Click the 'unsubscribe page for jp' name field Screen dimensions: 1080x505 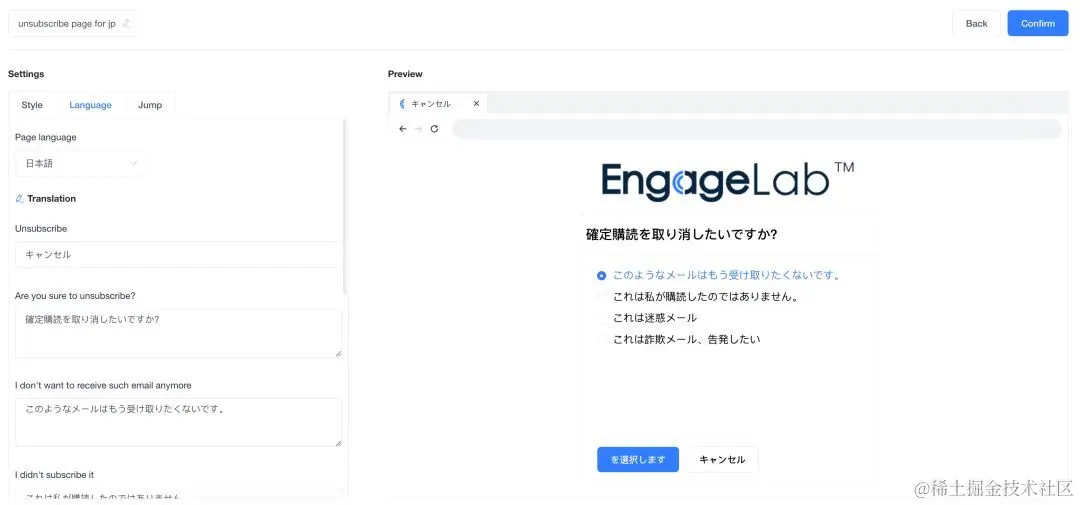tap(72, 23)
